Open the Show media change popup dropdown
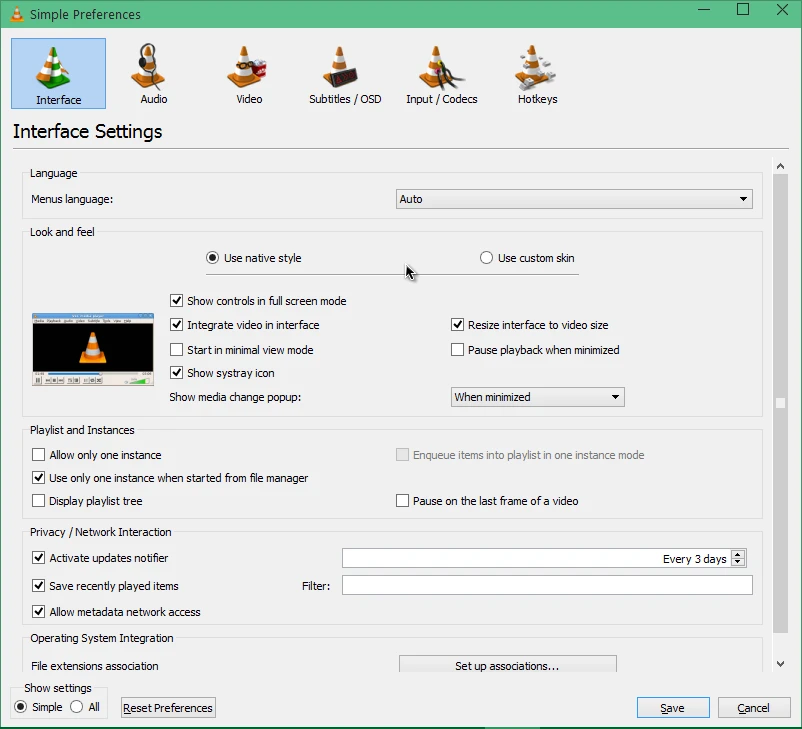Screen dimensions: 802x729 (x=537, y=396)
